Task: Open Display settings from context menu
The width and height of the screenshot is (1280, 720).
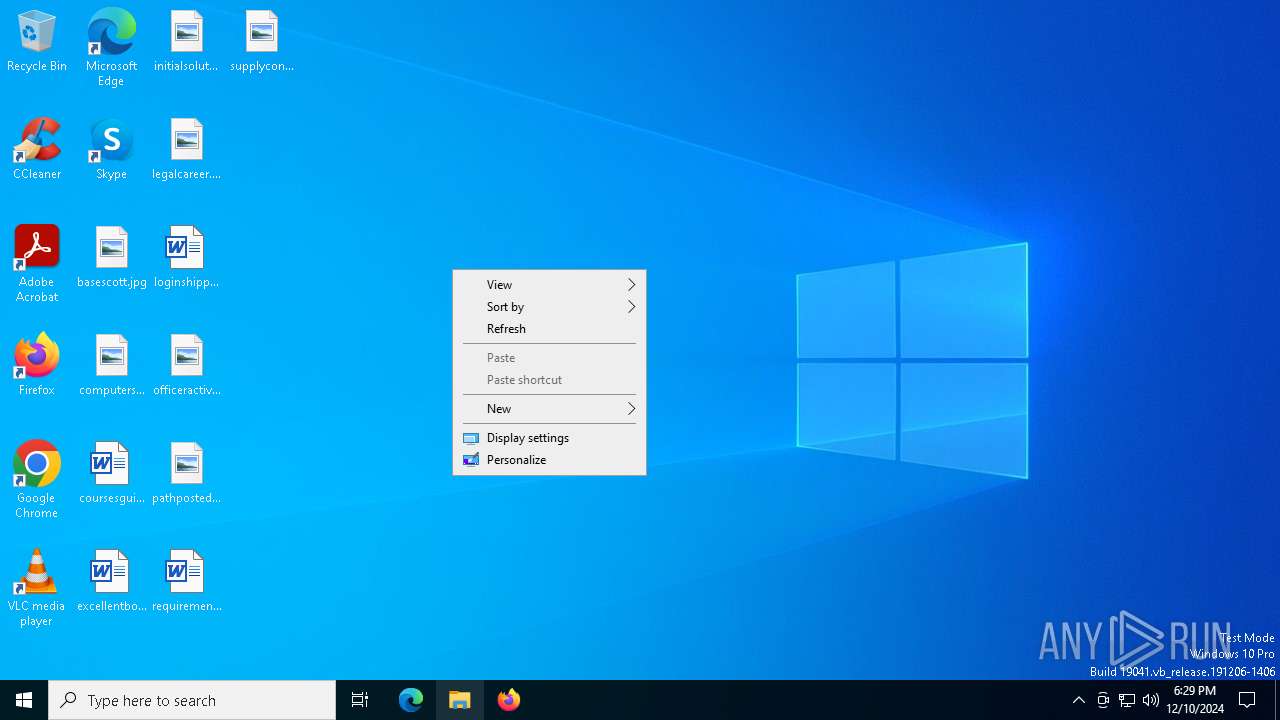Action: [549, 438]
